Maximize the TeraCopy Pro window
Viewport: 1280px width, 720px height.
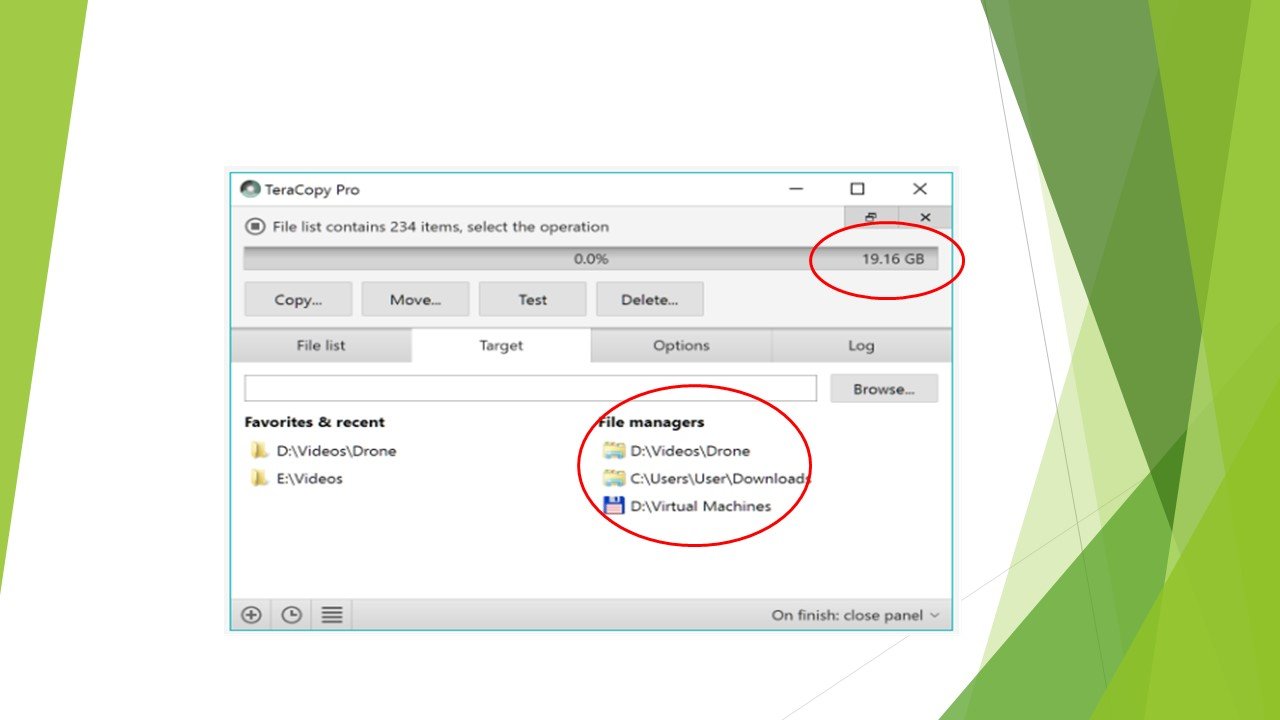857,189
